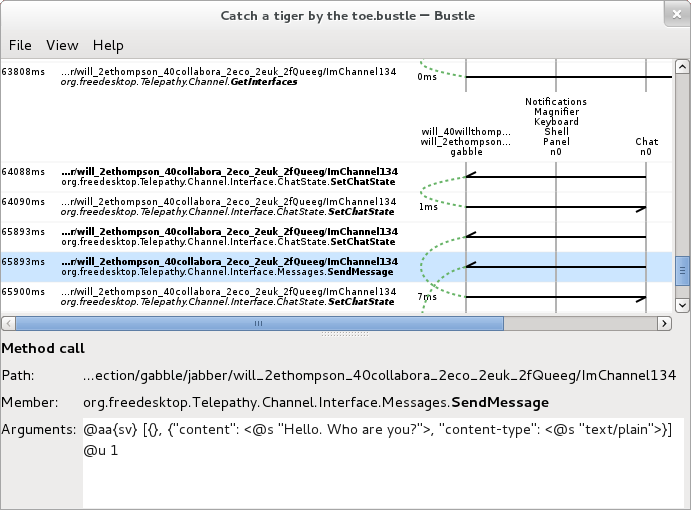This screenshot has width=691, height=510.
Task: Click the vertical scrollbar thumb
Action: click(x=682, y=271)
